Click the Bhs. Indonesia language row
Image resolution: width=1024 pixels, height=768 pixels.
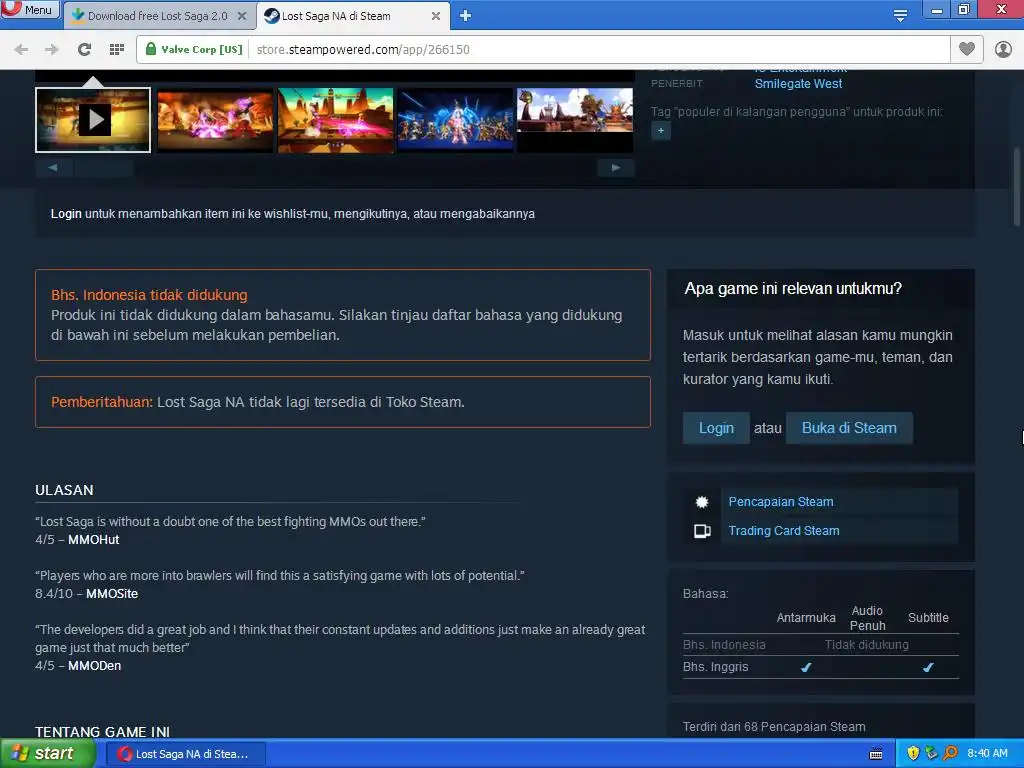tap(820, 645)
